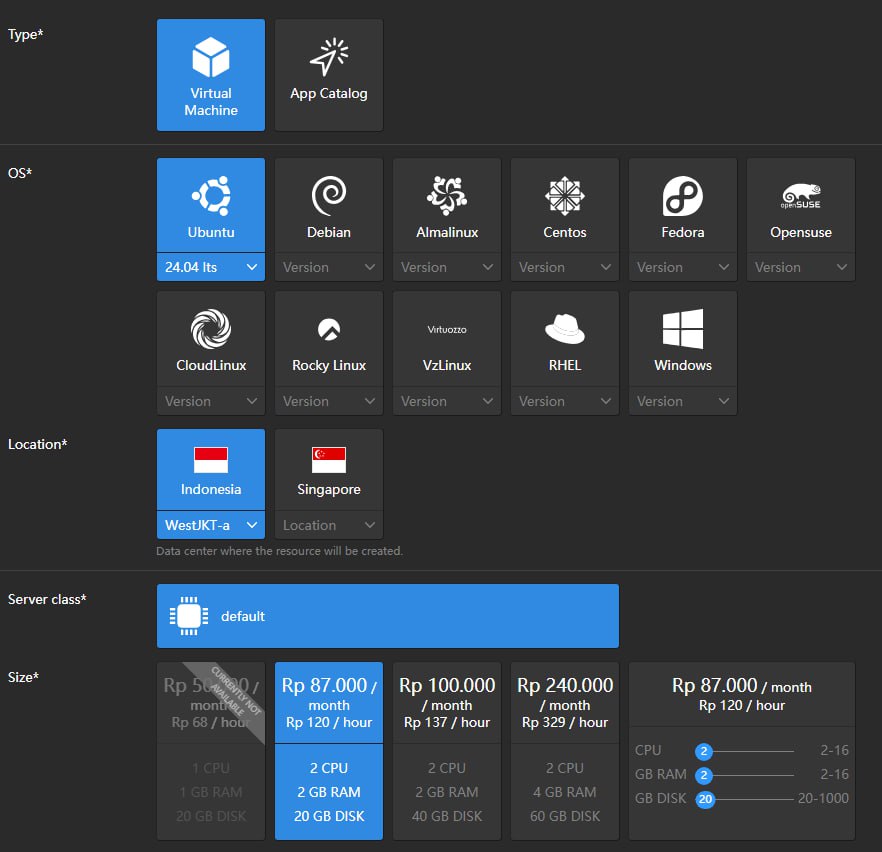The image size is (882, 852).
Task: Choose Singapore as the location
Action: tap(329, 470)
